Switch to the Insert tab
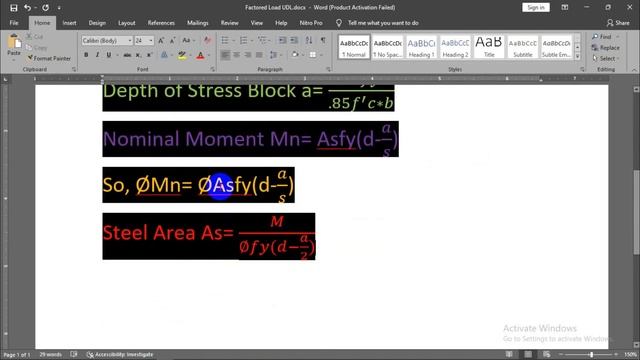 pyautogui.click(x=69, y=23)
